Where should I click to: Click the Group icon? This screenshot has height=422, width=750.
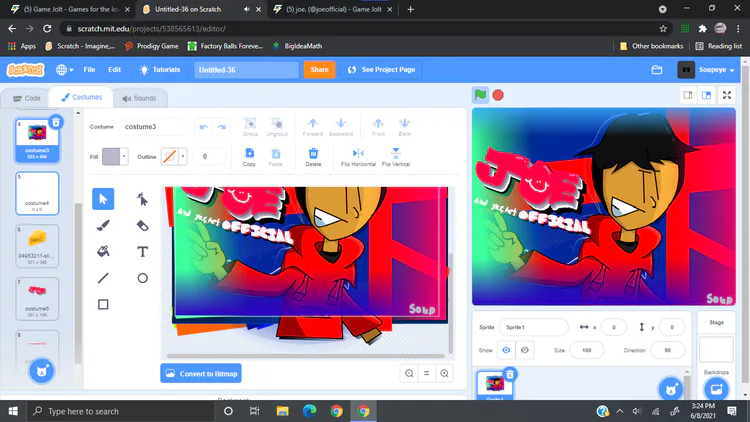tap(250, 127)
